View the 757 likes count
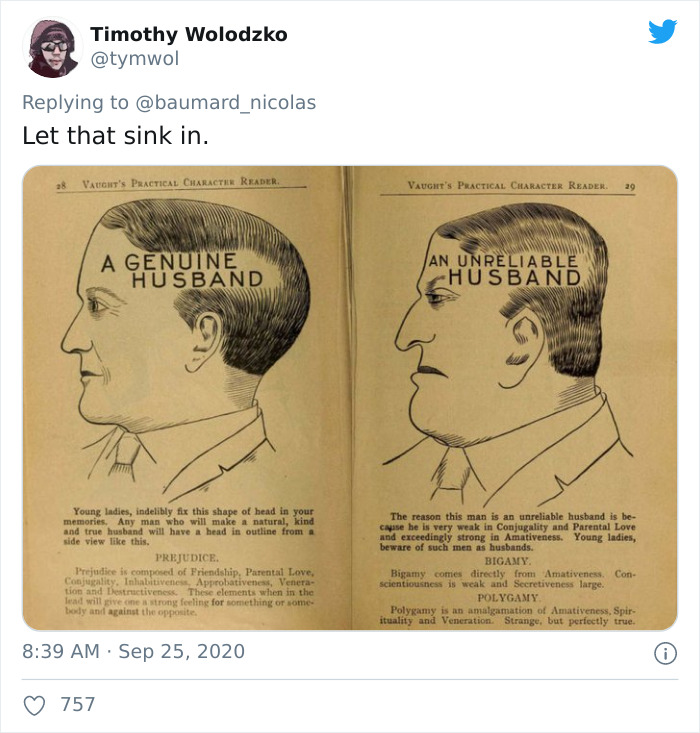This screenshot has height=733, width=700. click(x=78, y=704)
